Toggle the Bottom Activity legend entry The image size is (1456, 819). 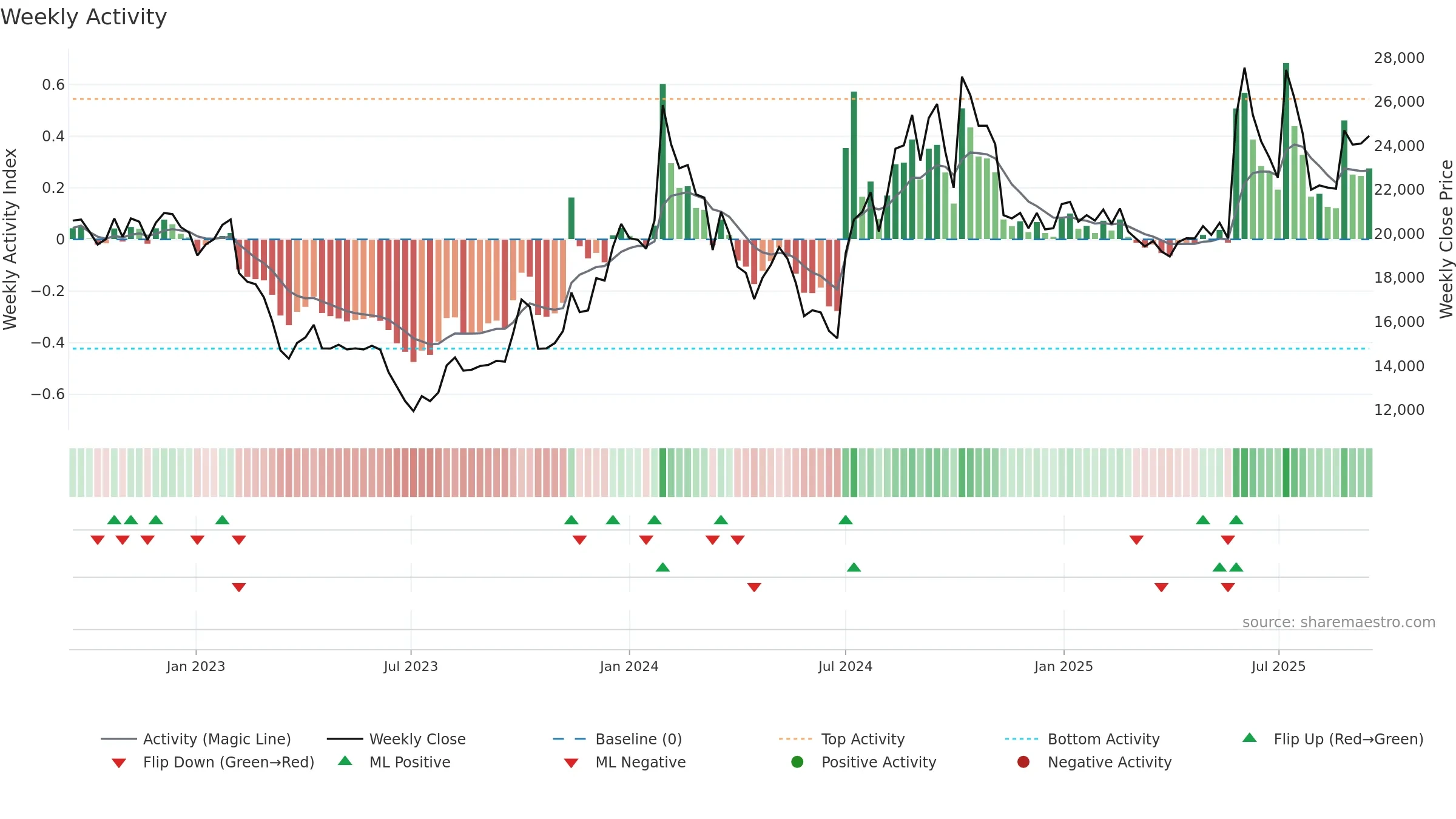coord(1082,739)
